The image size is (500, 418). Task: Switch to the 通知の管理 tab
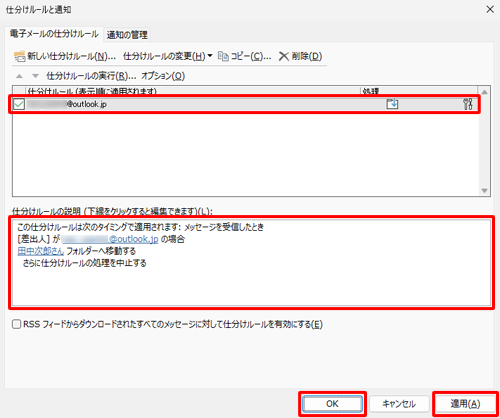pos(127,35)
